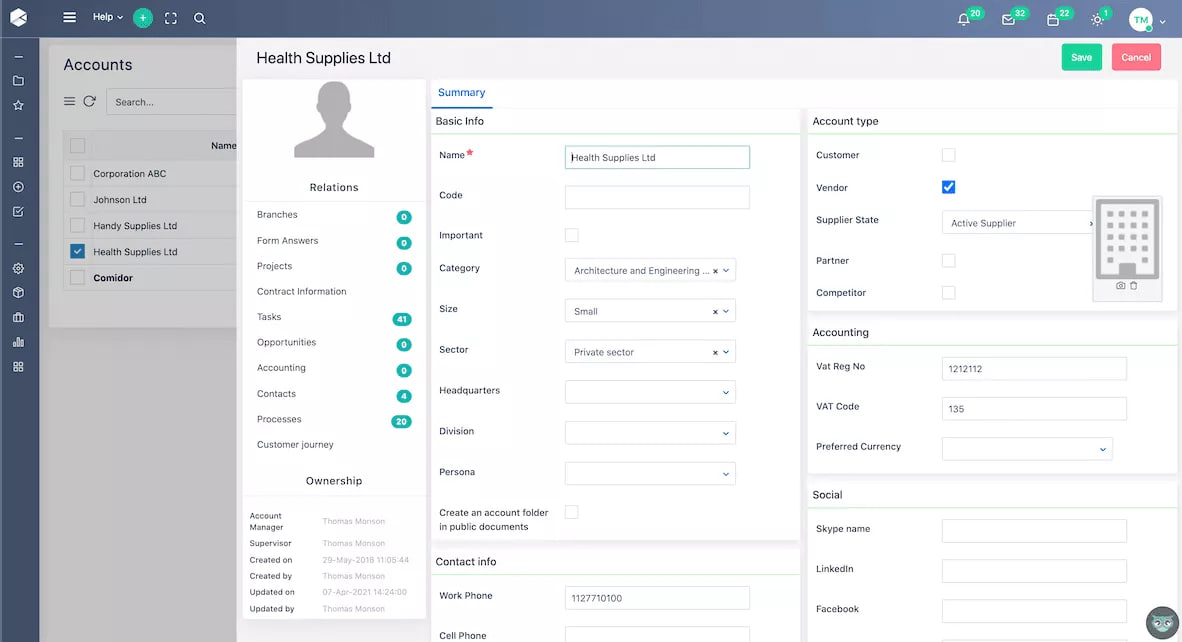Open the Preferred Currency dropdown
This screenshot has width=1182, height=642.
(1027, 448)
